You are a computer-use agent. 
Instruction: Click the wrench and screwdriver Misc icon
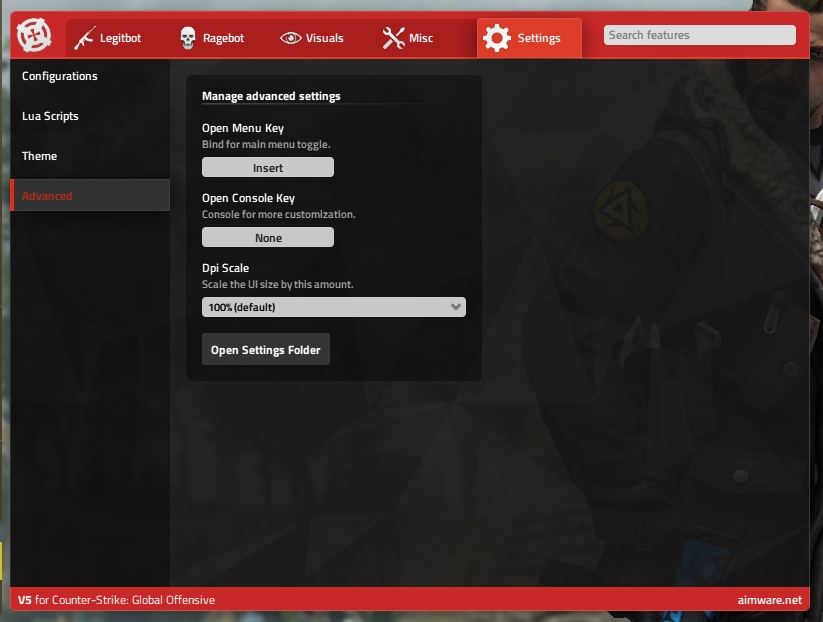(x=393, y=38)
